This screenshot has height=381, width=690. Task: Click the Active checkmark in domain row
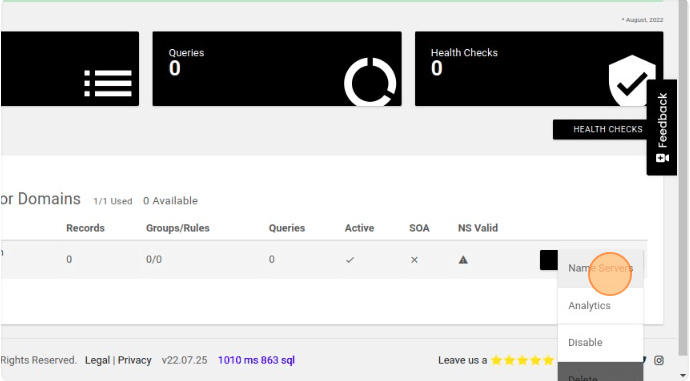(350, 260)
